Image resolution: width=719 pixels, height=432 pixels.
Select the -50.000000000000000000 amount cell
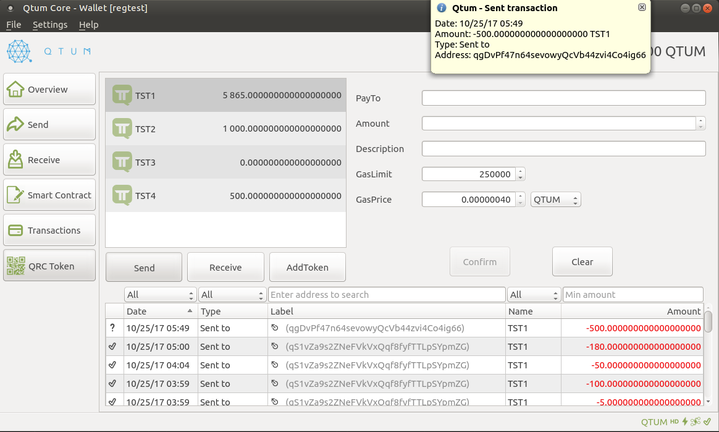(633, 365)
